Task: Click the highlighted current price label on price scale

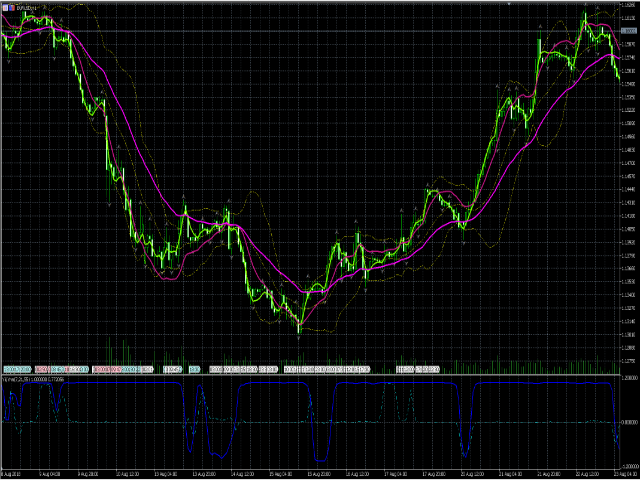Action: [x=629, y=32]
